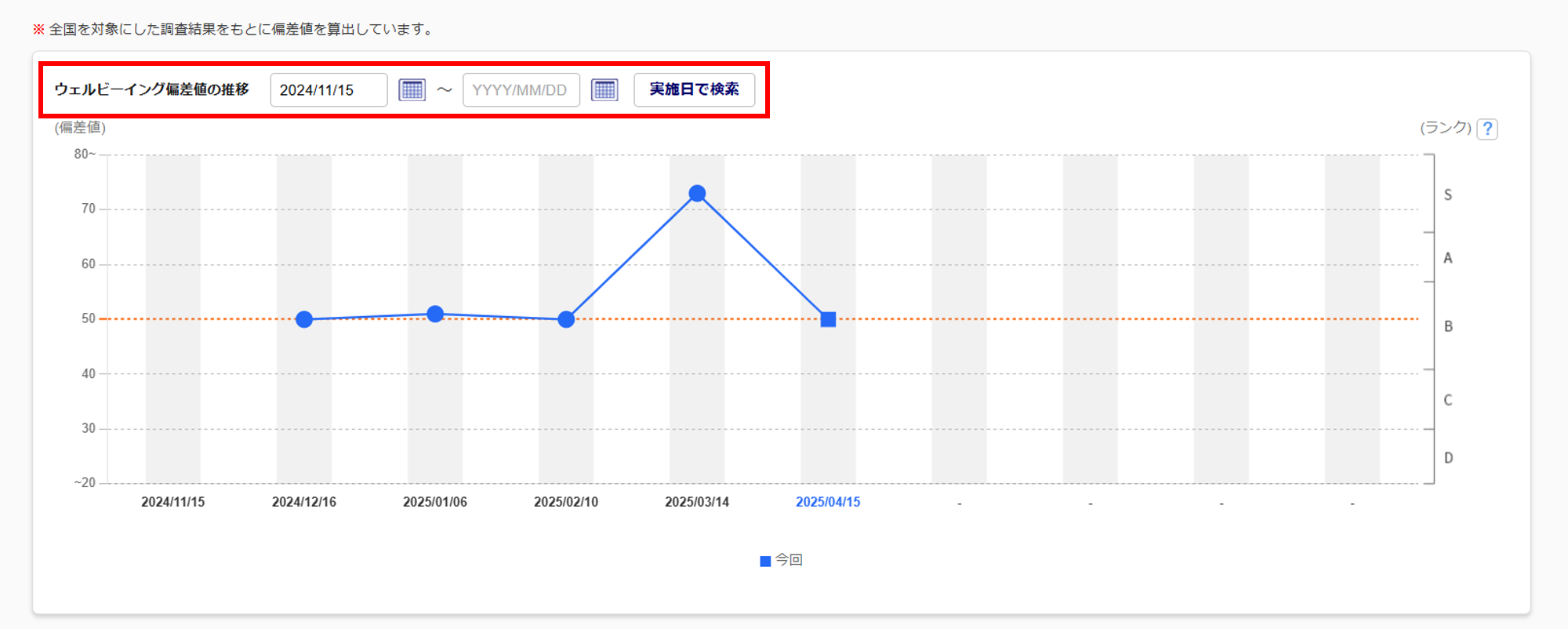The image size is (1568, 629).
Task: Click the rank help question mark icon
Action: 1487,129
